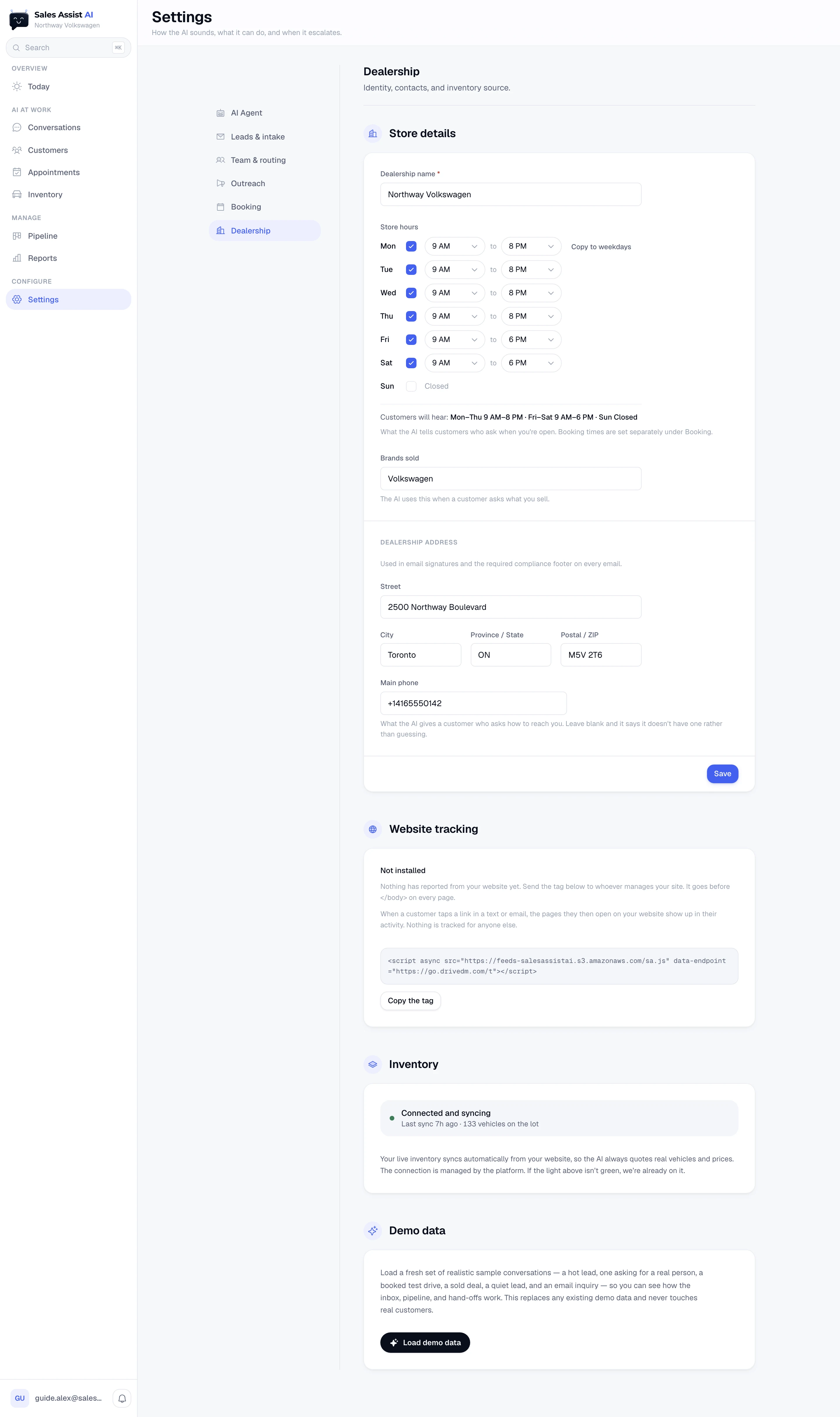This screenshot has width=840, height=1417.
Task: Click the Save button
Action: [722, 774]
